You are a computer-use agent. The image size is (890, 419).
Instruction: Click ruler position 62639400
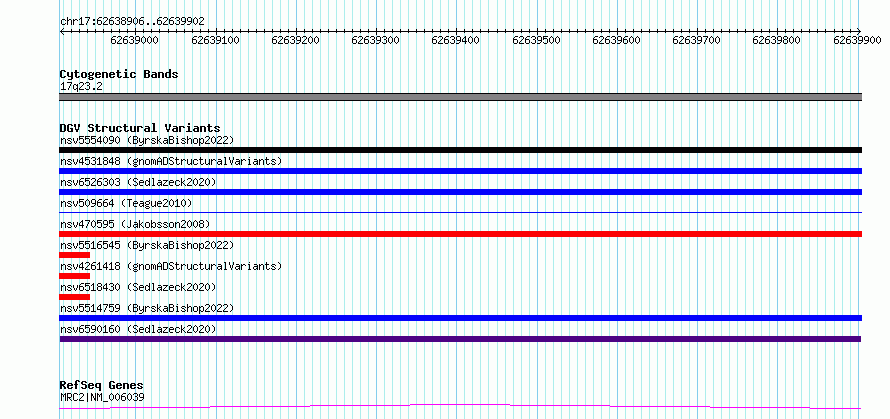click(x=456, y=40)
